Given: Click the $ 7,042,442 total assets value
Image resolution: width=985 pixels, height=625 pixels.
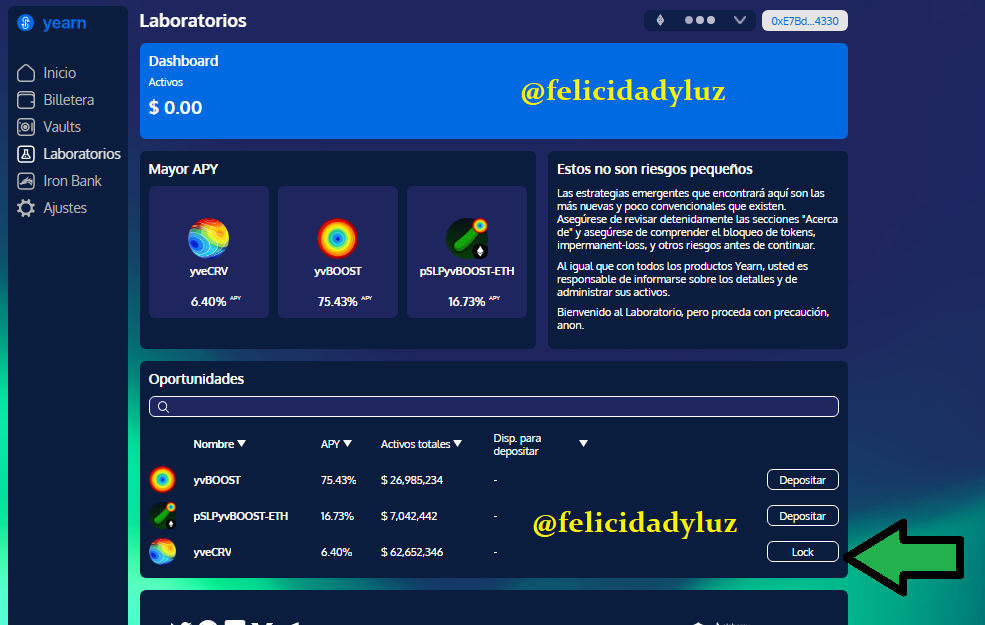Looking at the screenshot, I should coord(409,516).
